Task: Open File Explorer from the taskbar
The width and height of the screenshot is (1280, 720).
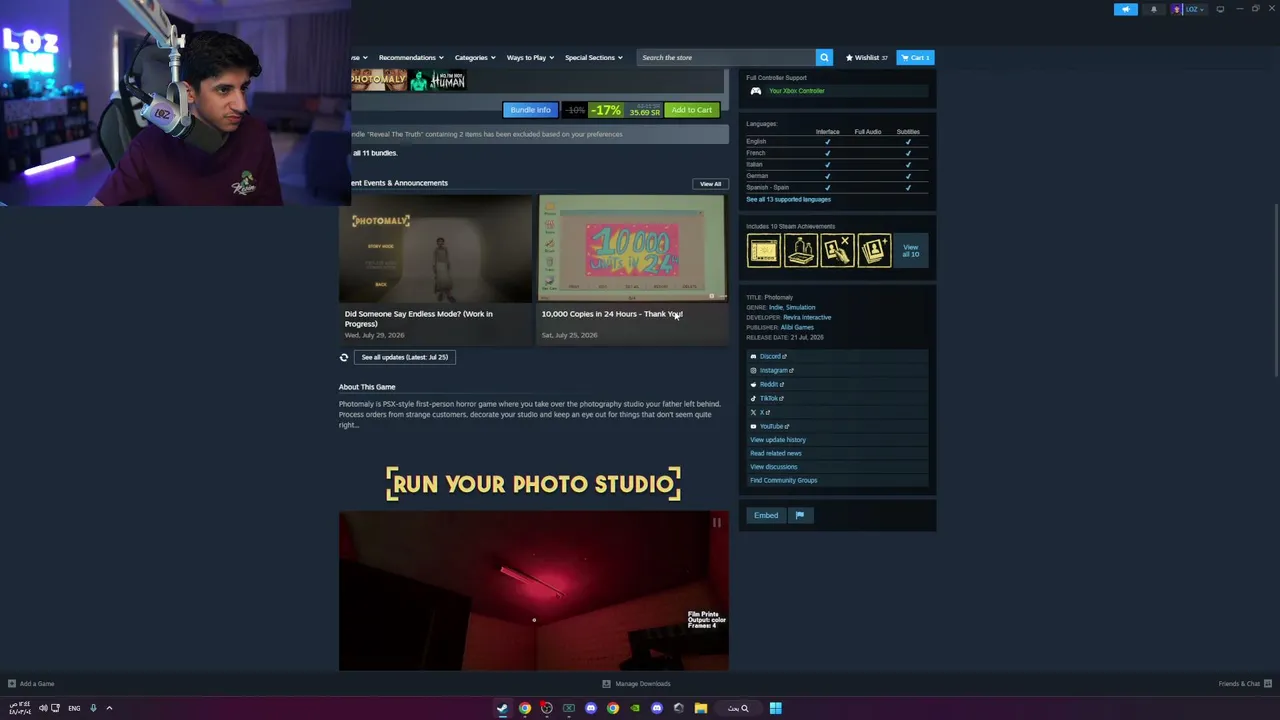Action: click(x=700, y=708)
